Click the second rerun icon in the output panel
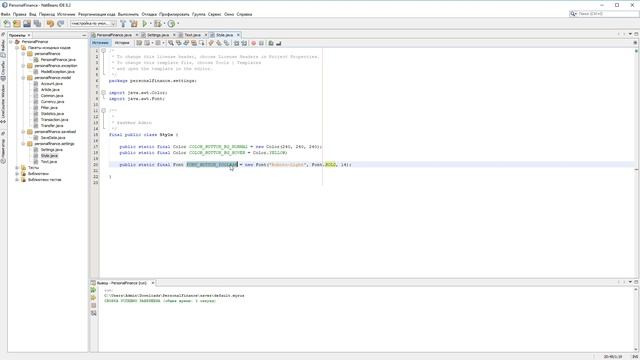Screen dimensions: 640x360 [x=93, y=298]
